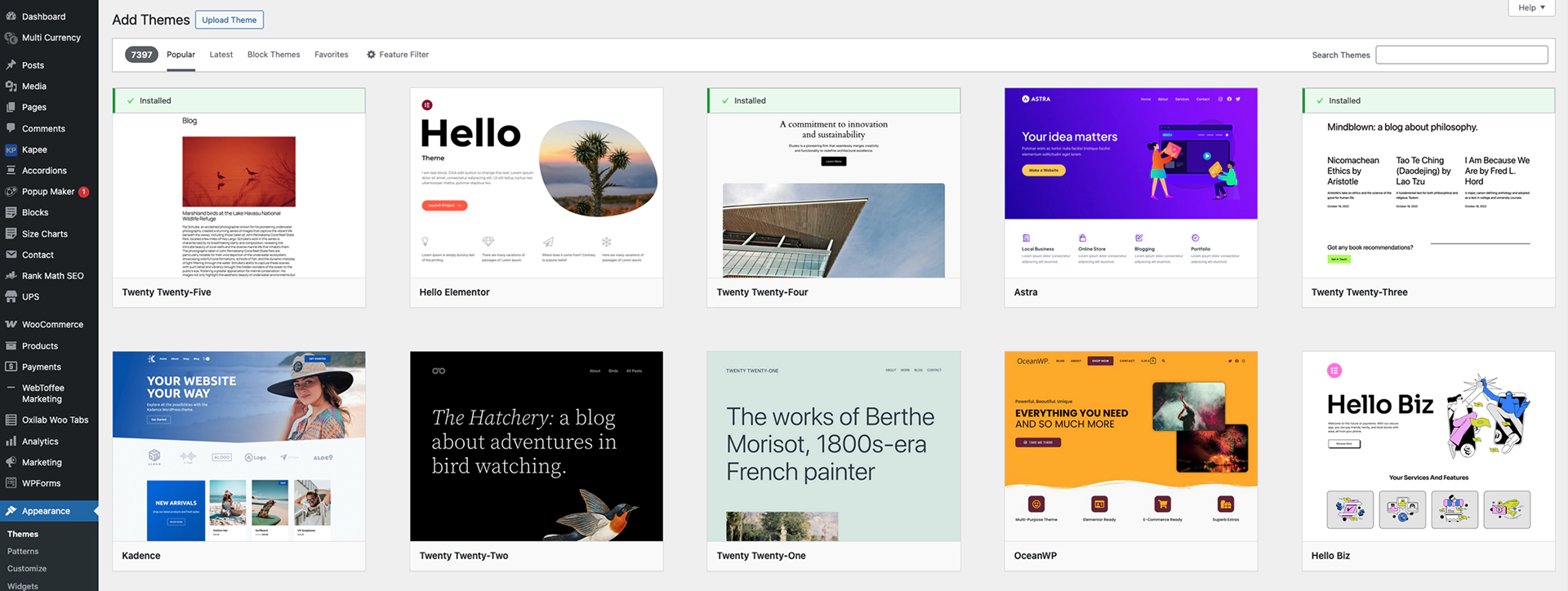Click the Posts pushpin icon
This screenshot has height=591, width=1568.
click(x=11, y=65)
